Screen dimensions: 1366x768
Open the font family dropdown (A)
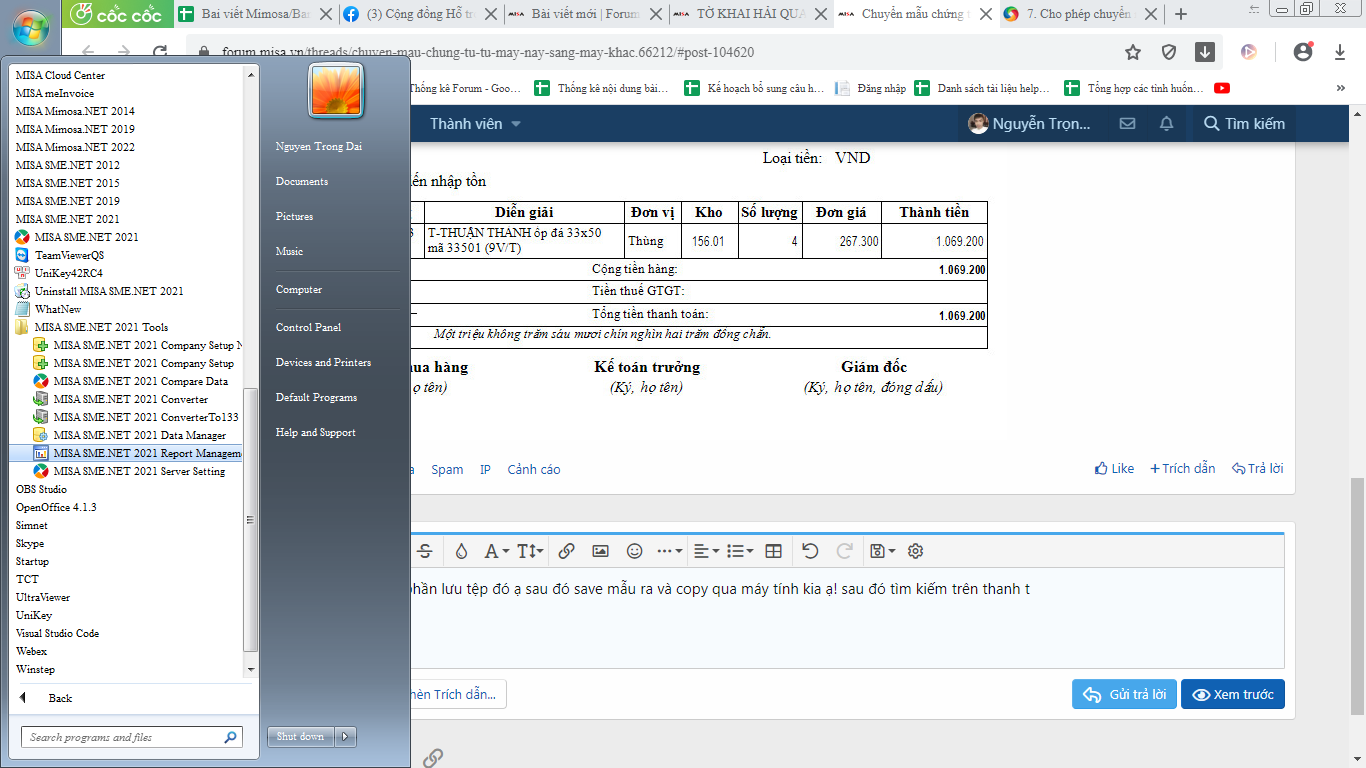pyautogui.click(x=496, y=551)
